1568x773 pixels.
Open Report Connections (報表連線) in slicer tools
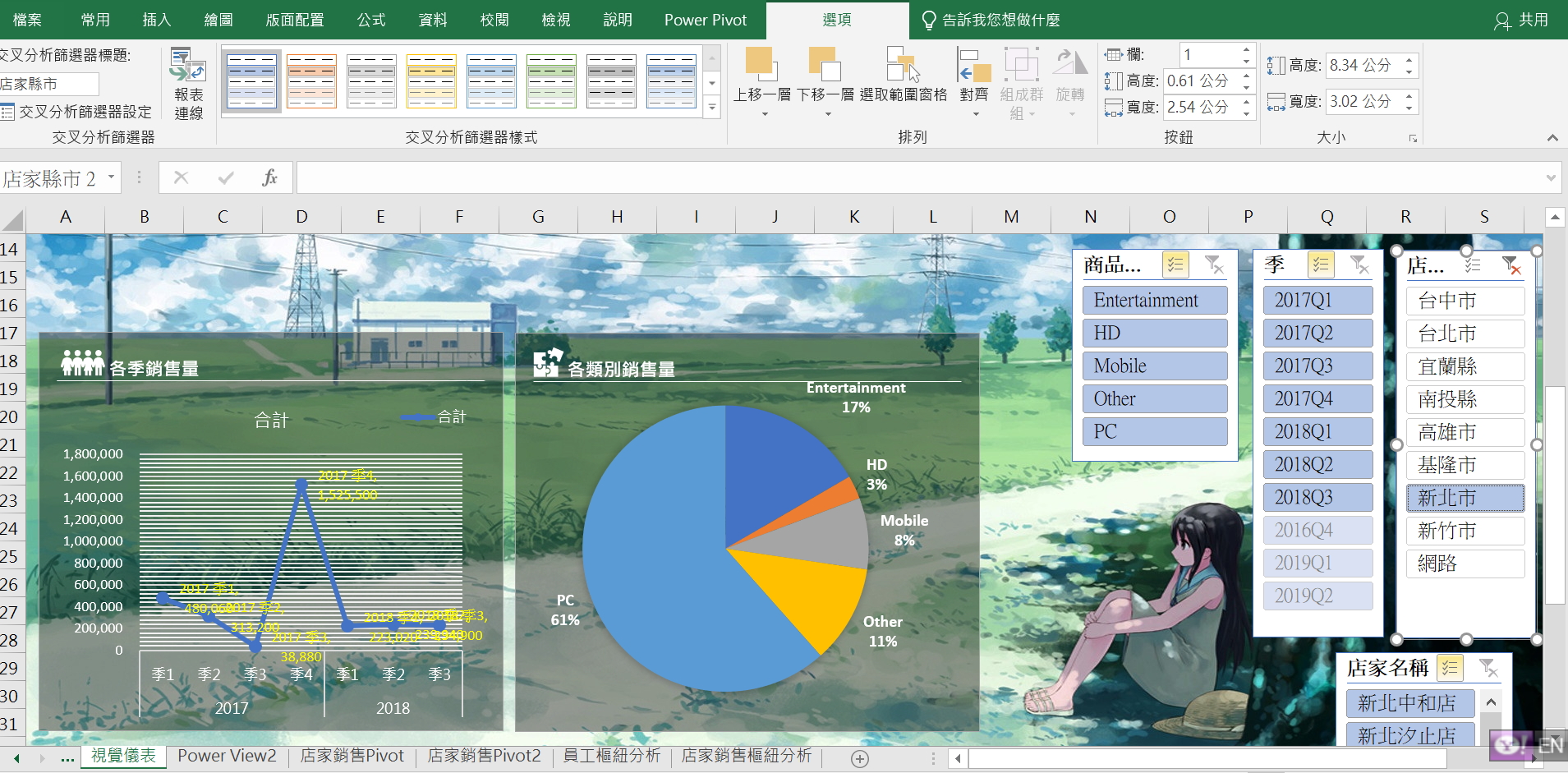(x=188, y=82)
